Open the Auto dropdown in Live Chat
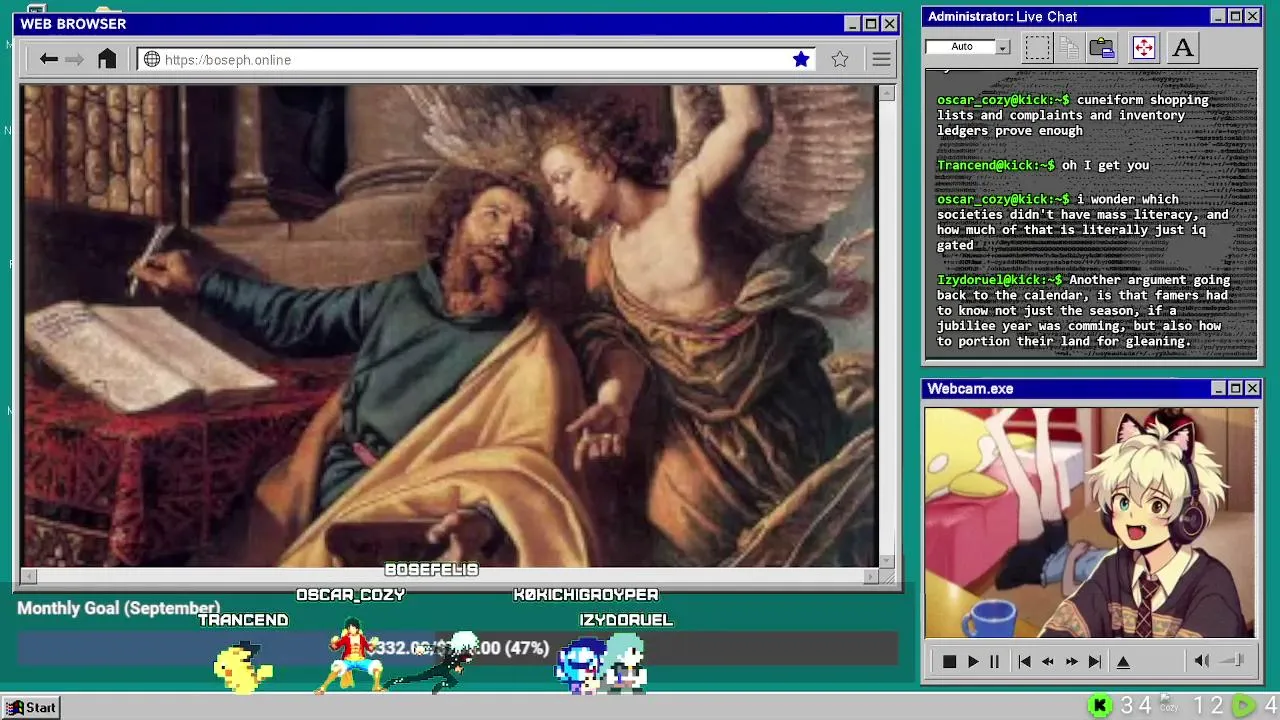Image resolution: width=1280 pixels, height=720 pixels. [1003, 47]
